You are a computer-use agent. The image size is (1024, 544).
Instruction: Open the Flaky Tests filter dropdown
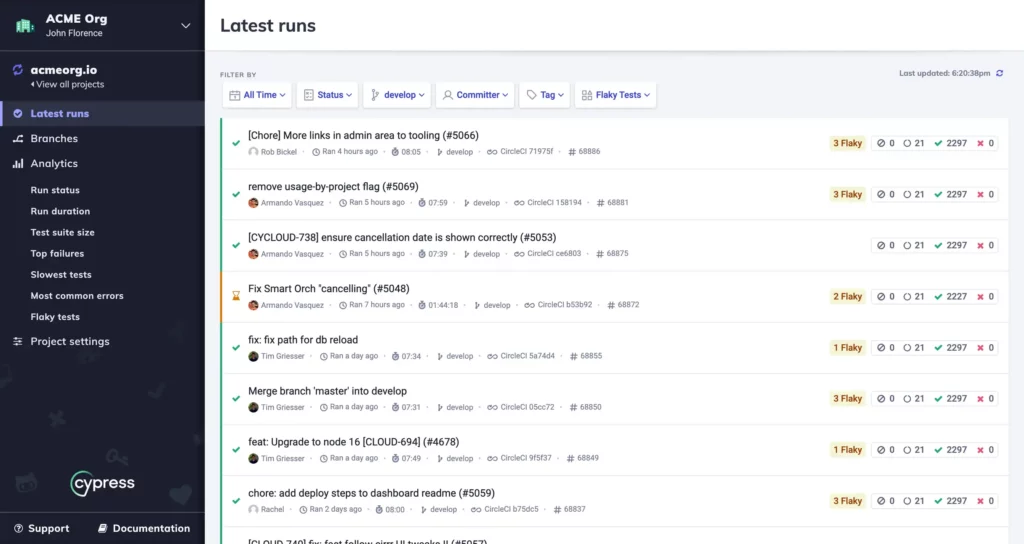click(616, 95)
